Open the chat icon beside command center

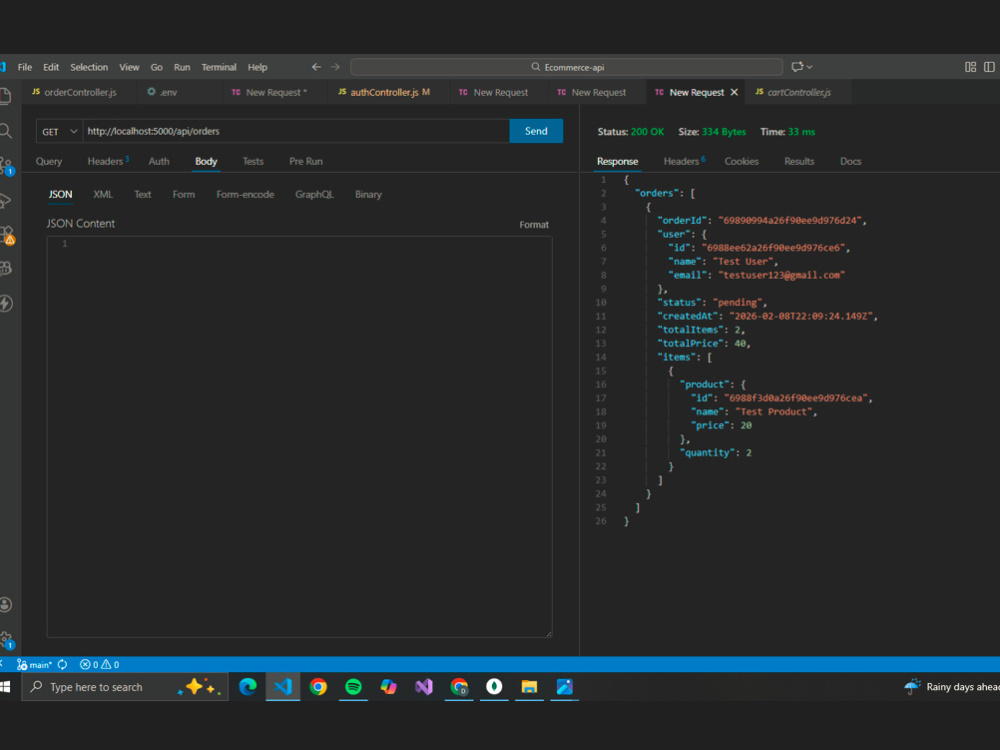797,67
